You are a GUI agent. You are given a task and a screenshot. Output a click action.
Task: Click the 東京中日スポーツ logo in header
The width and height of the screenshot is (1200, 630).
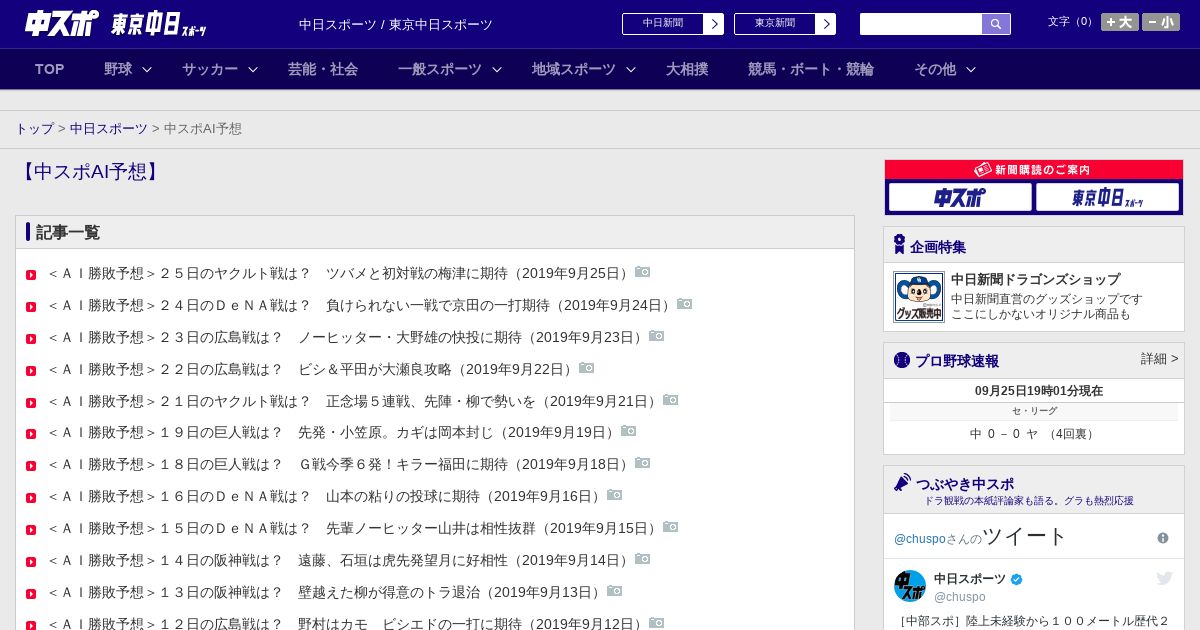(159, 24)
